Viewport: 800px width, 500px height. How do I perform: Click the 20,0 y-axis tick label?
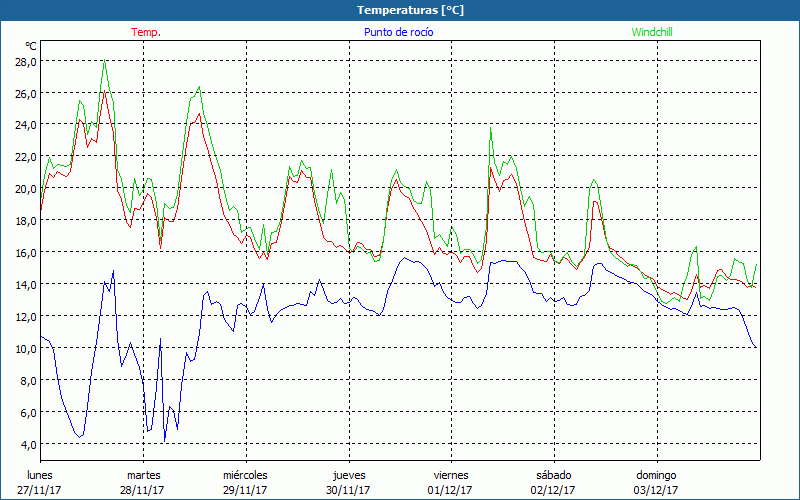click(x=26, y=189)
